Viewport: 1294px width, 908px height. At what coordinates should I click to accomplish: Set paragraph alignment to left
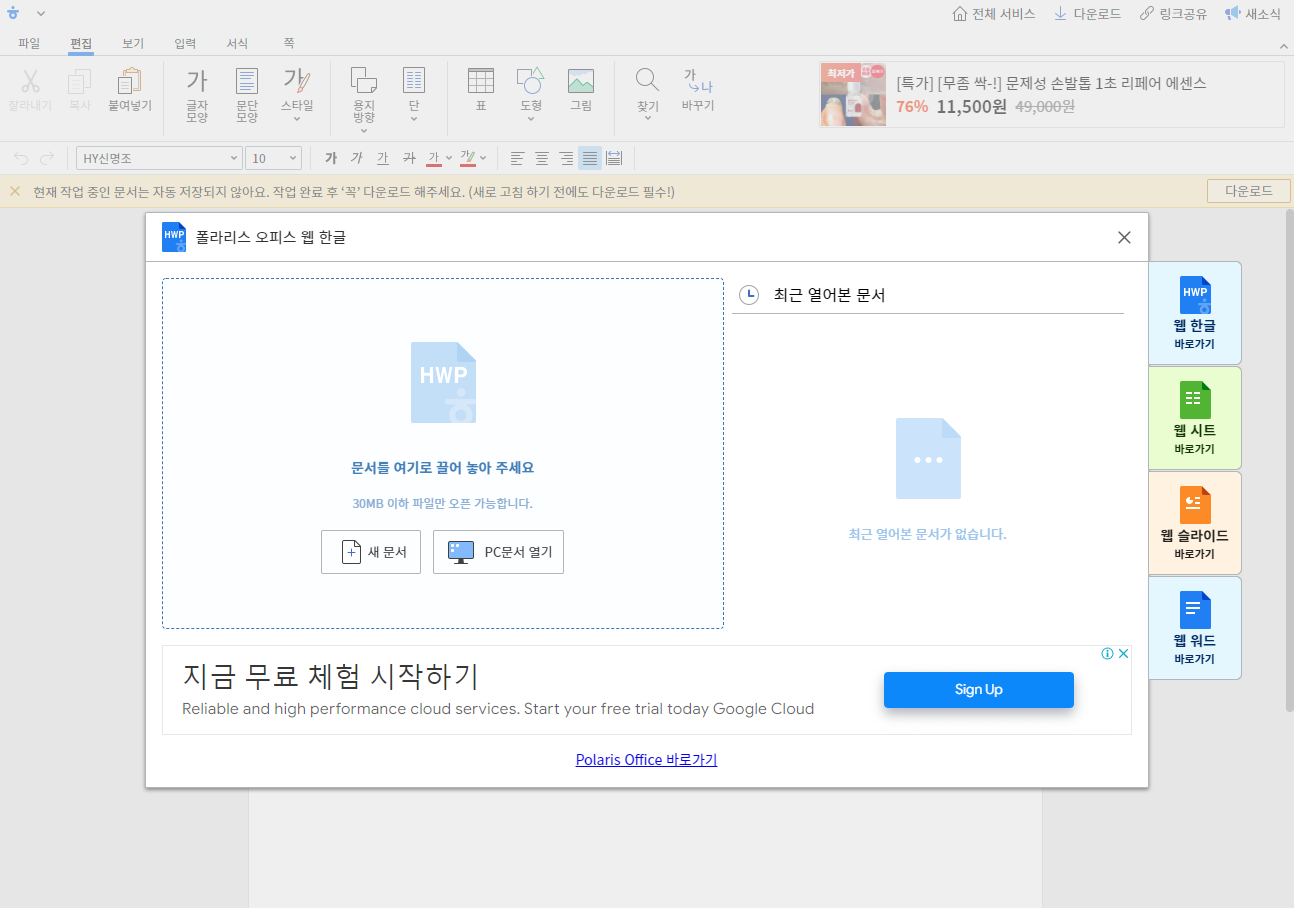pos(517,158)
